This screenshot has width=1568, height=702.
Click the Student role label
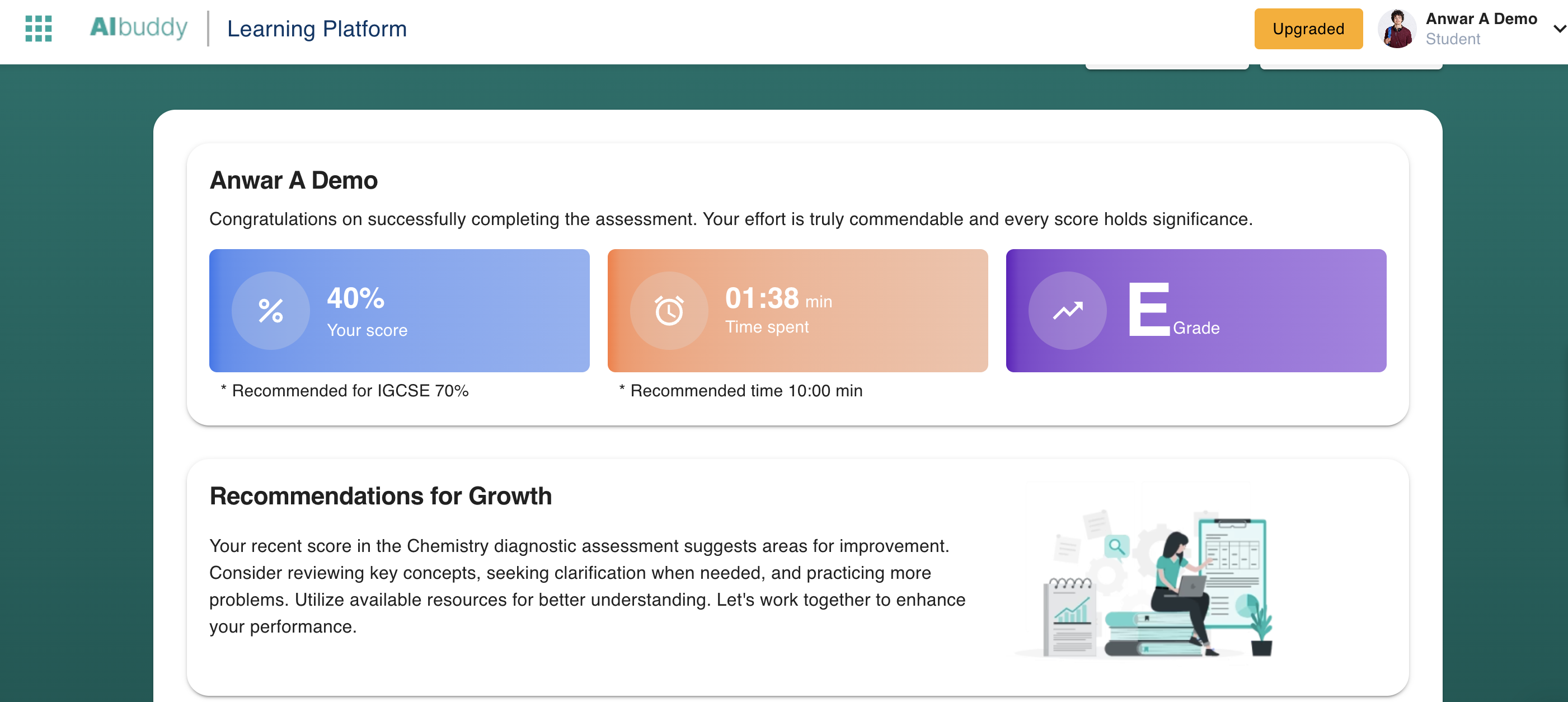pos(1452,39)
